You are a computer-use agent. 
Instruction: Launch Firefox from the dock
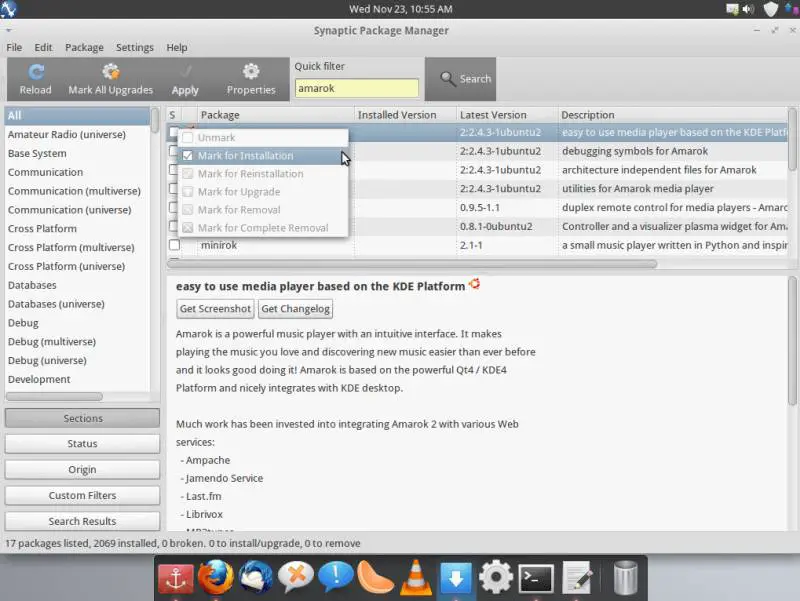215,578
